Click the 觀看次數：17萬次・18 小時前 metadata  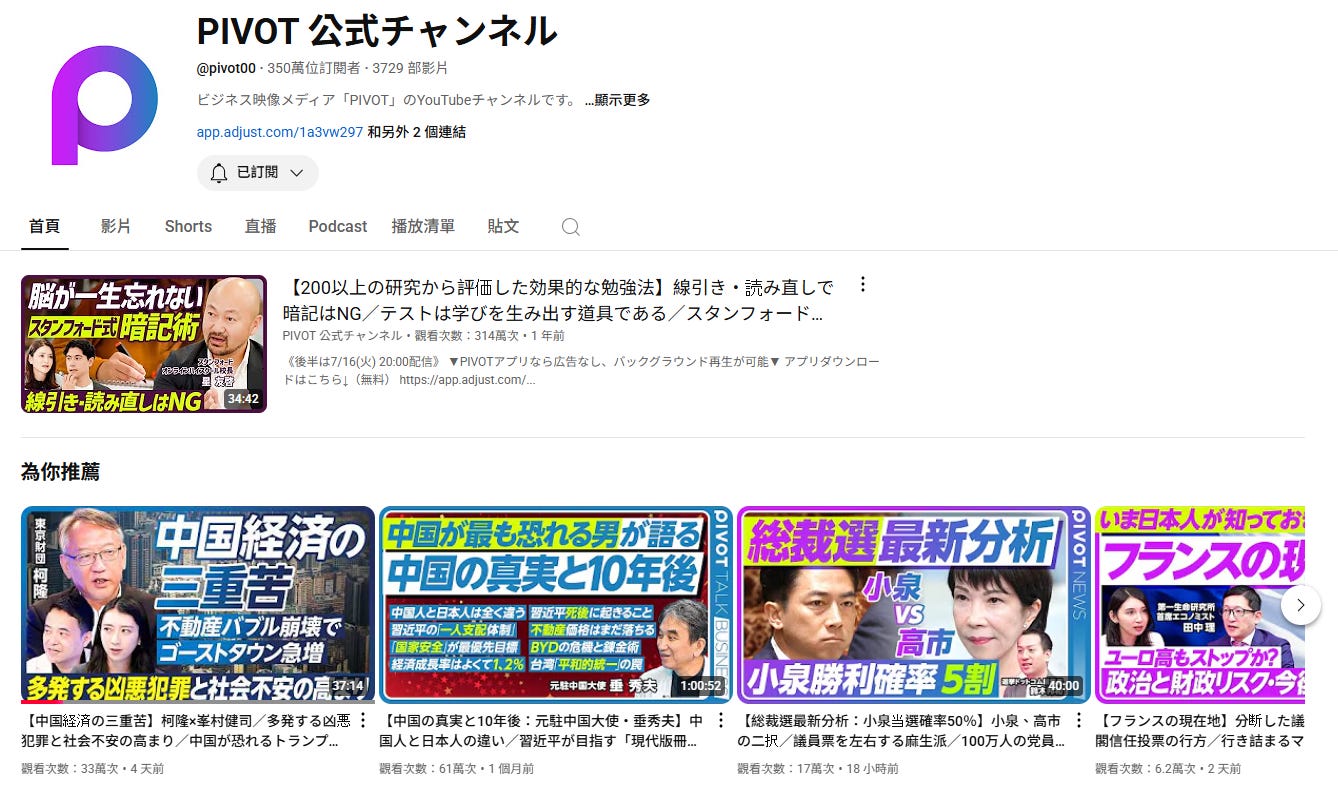(818, 769)
